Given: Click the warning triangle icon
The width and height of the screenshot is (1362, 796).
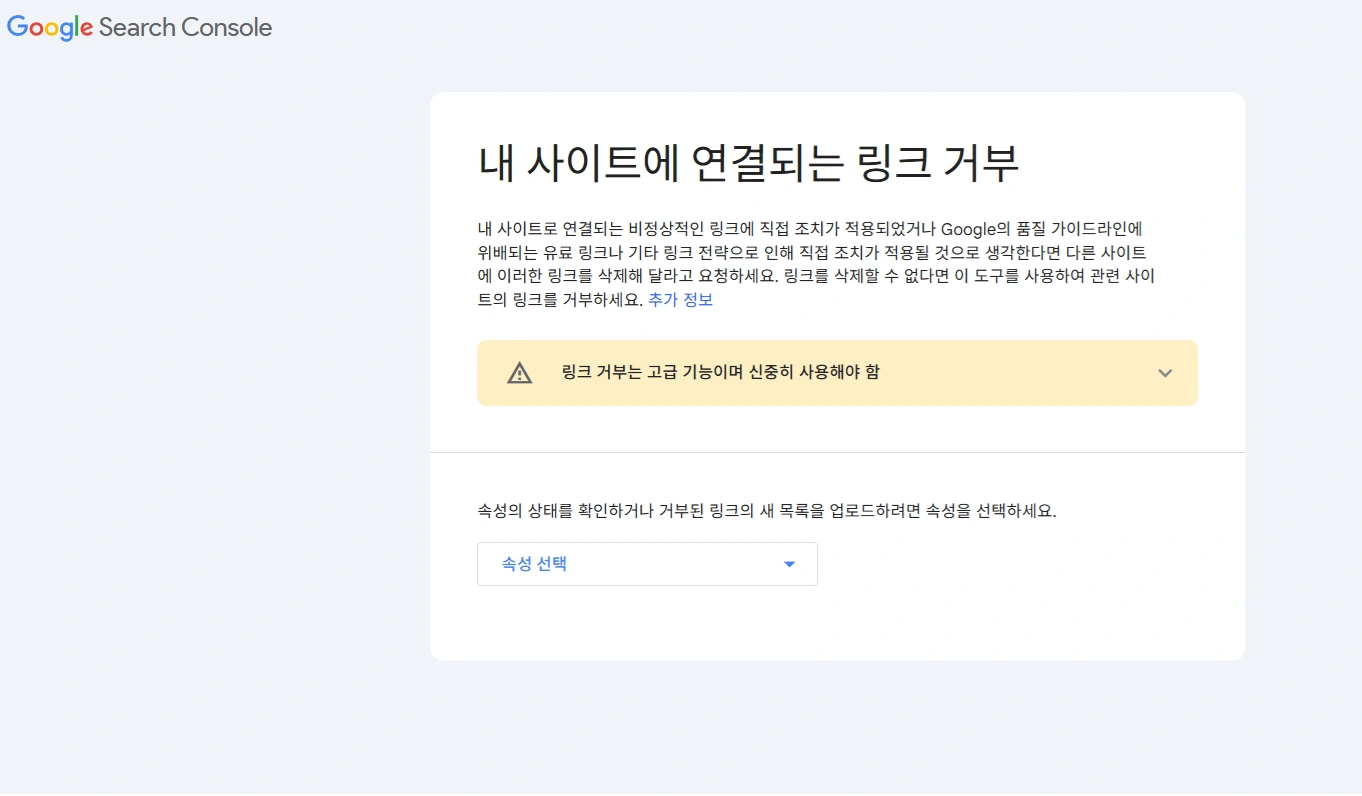Looking at the screenshot, I should (x=519, y=373).
